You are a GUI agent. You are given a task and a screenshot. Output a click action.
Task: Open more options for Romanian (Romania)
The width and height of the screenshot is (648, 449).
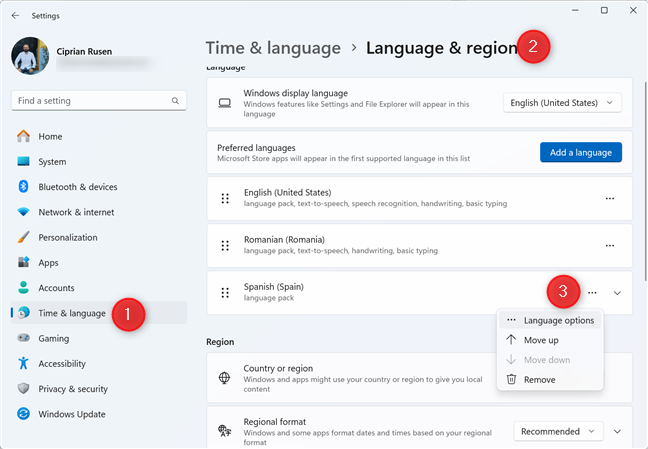610,246
